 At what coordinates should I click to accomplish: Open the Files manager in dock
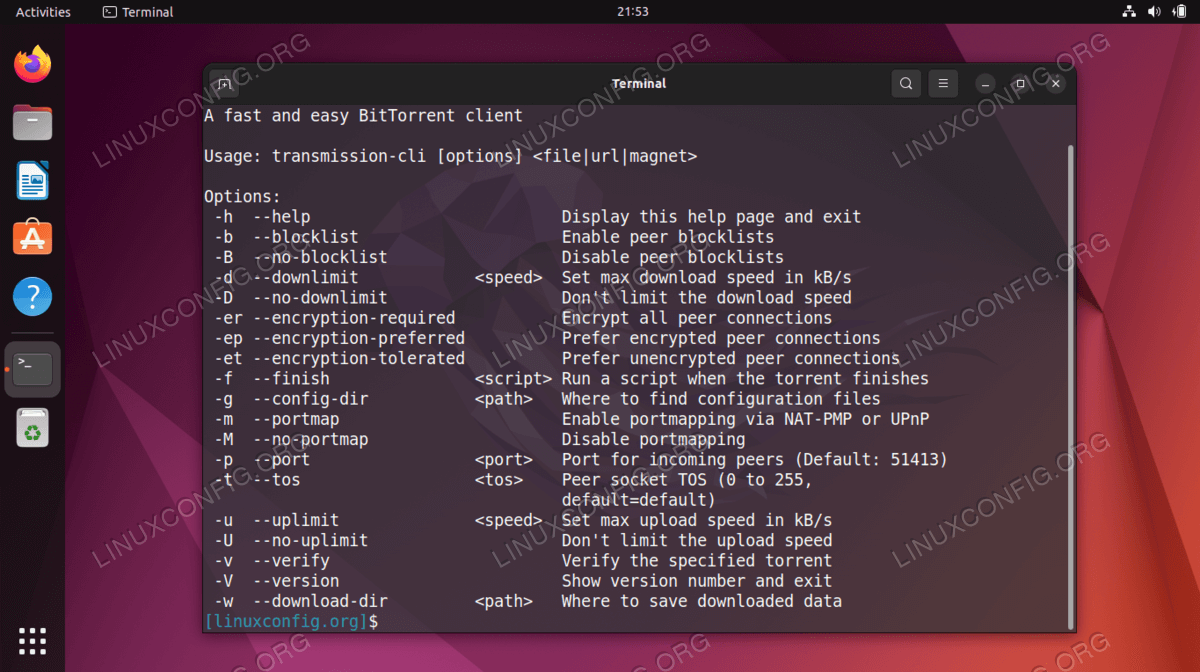coord(32,124)
